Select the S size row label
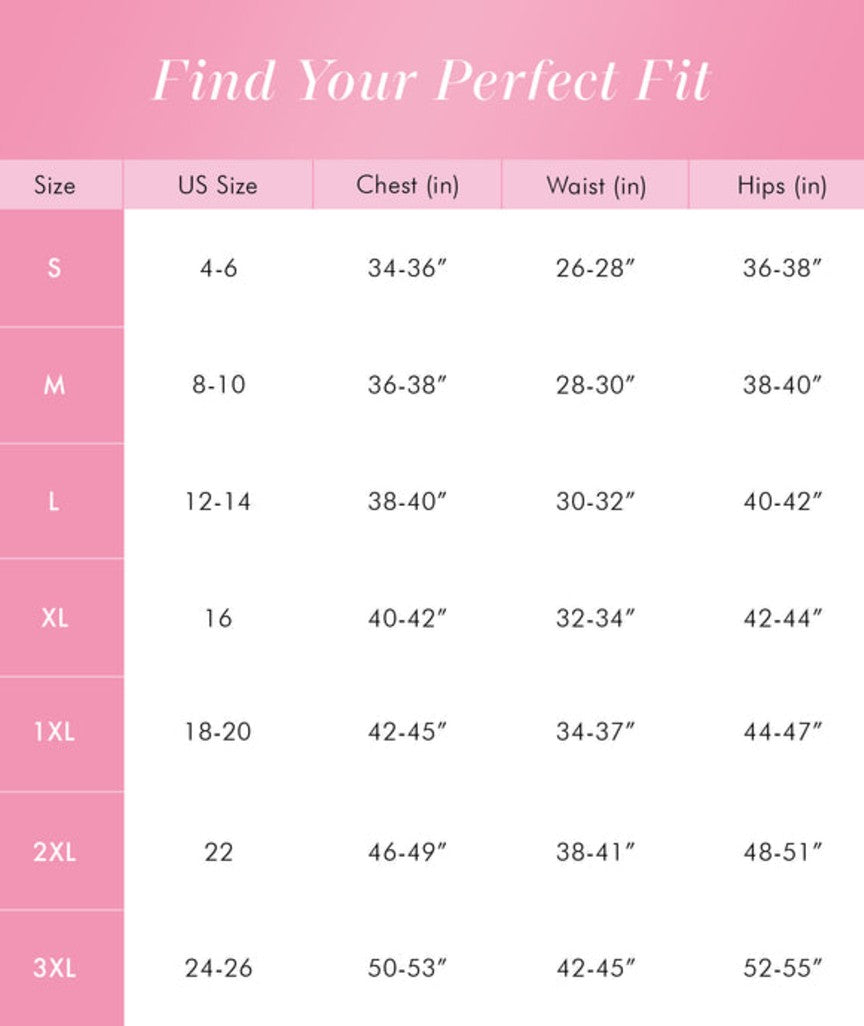 point(54,268)
